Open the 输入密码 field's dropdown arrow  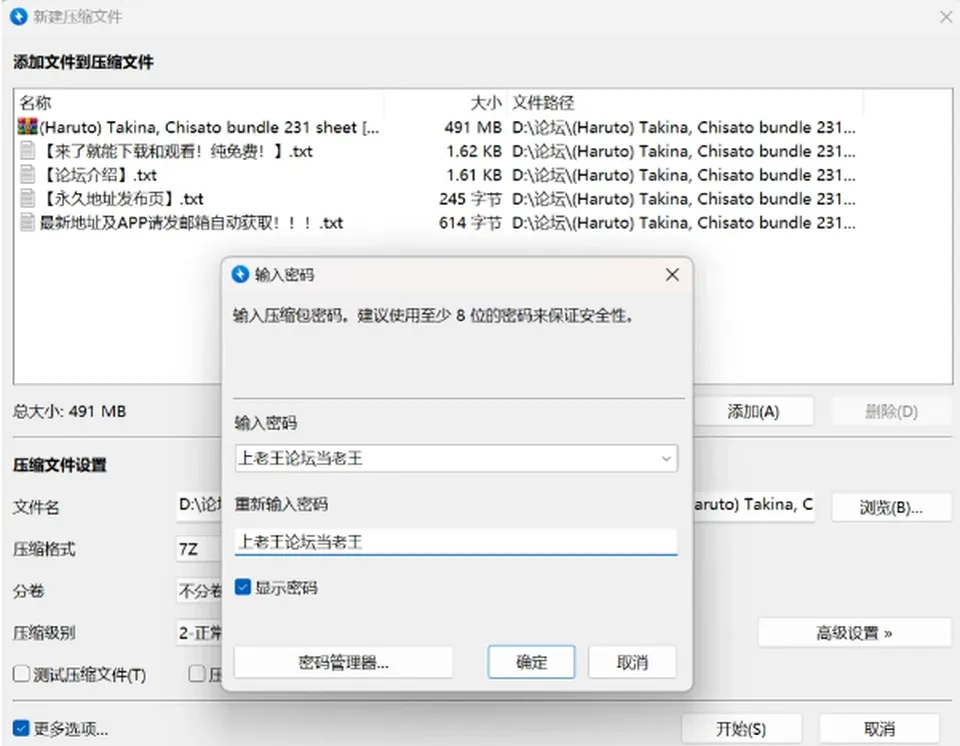666,459
